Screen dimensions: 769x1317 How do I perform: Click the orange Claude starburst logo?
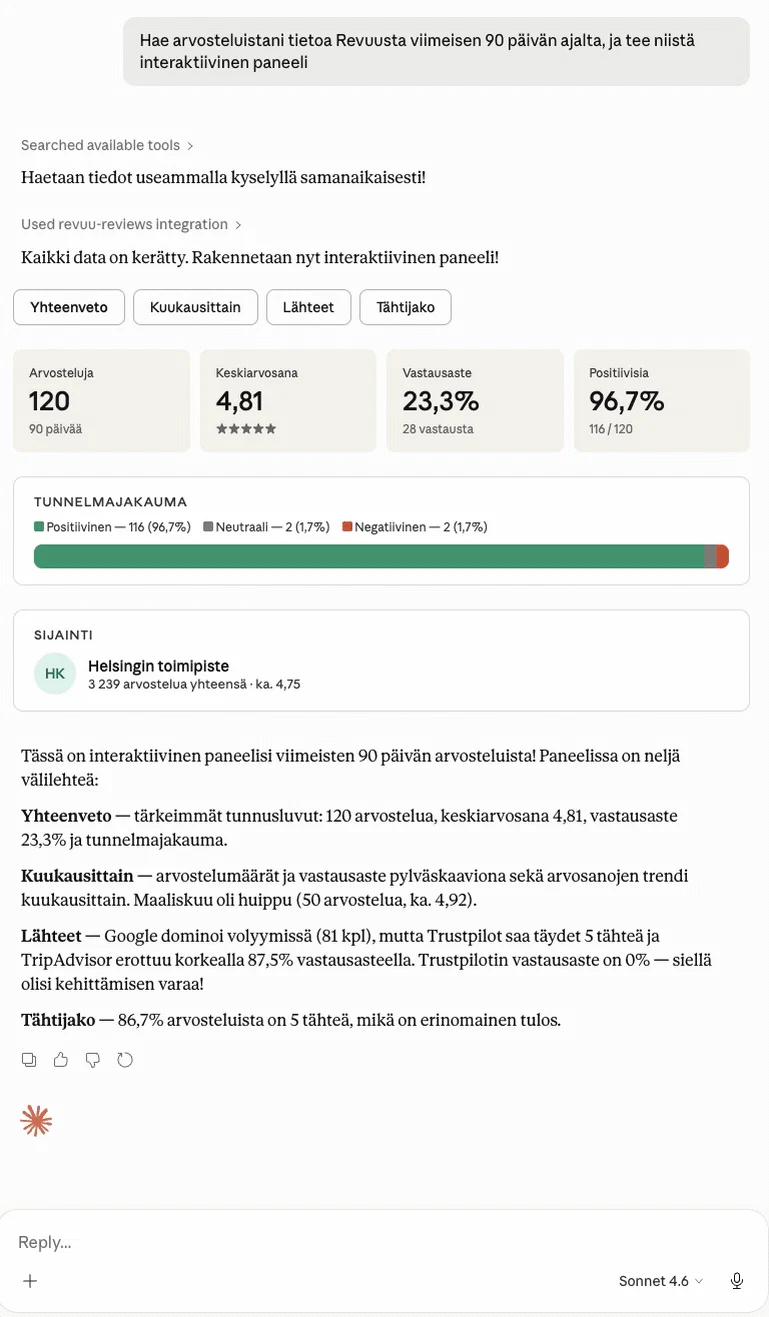[36, 1121]
